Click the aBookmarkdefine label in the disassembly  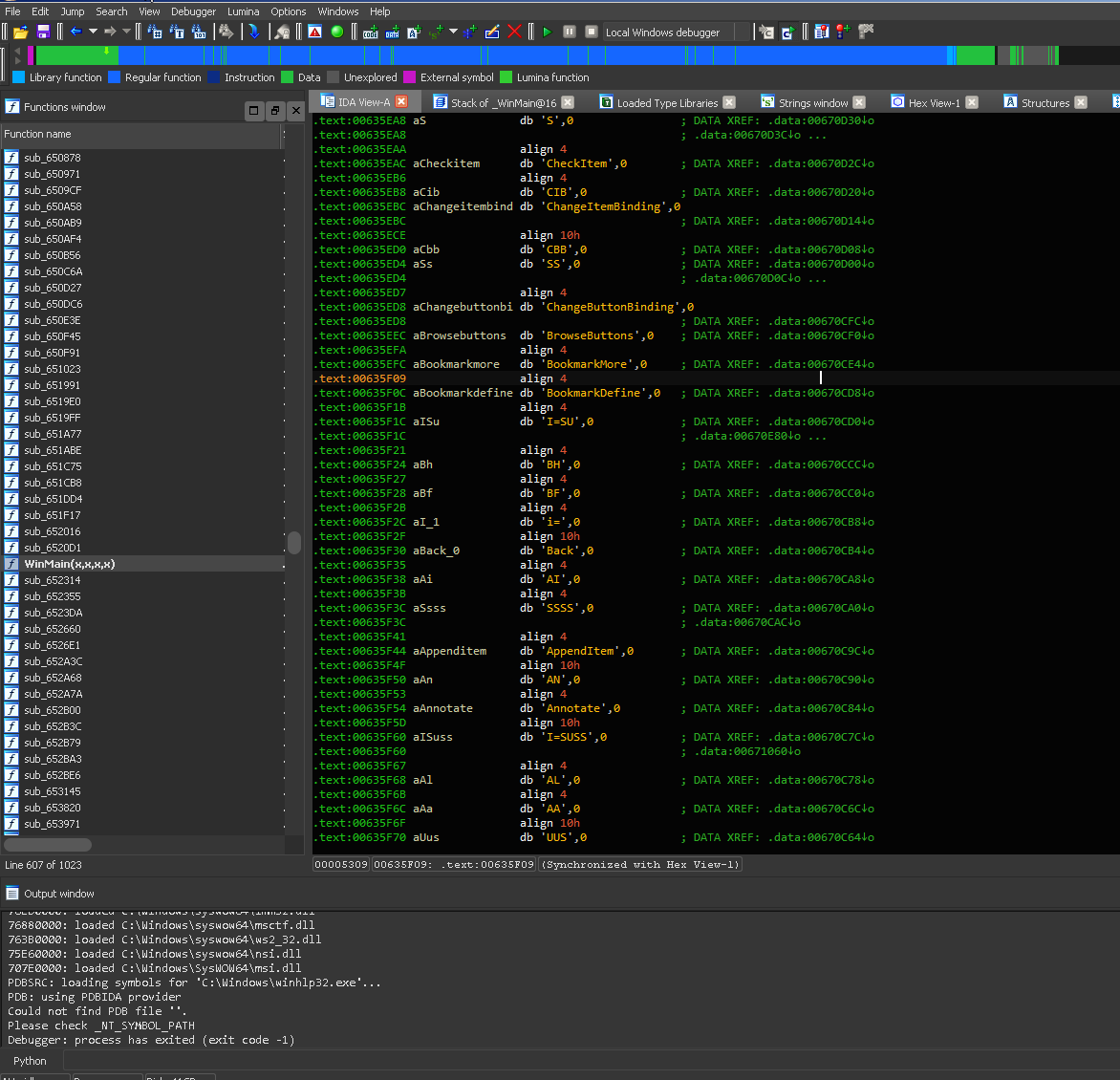click(x=463, y=393)
